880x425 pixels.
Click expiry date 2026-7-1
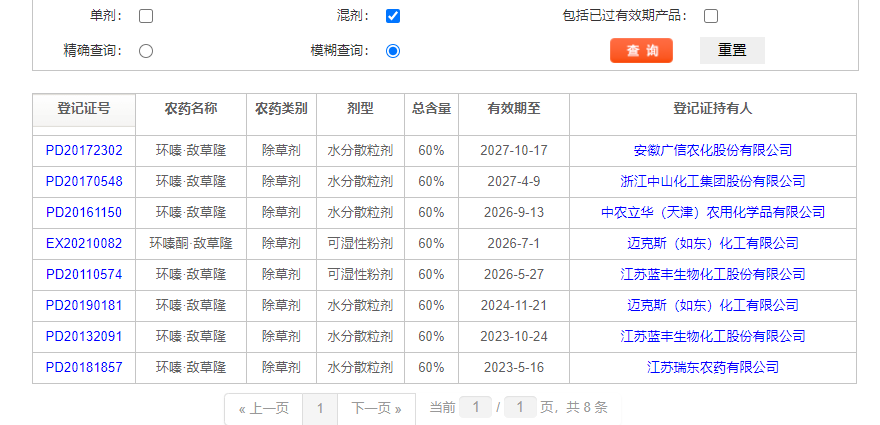click(514, 243)
